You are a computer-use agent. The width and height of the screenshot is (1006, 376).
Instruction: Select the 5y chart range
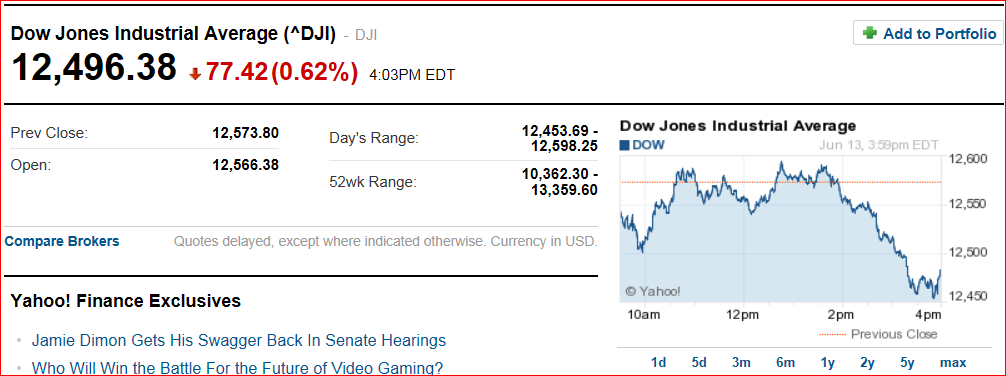(907, 363)
